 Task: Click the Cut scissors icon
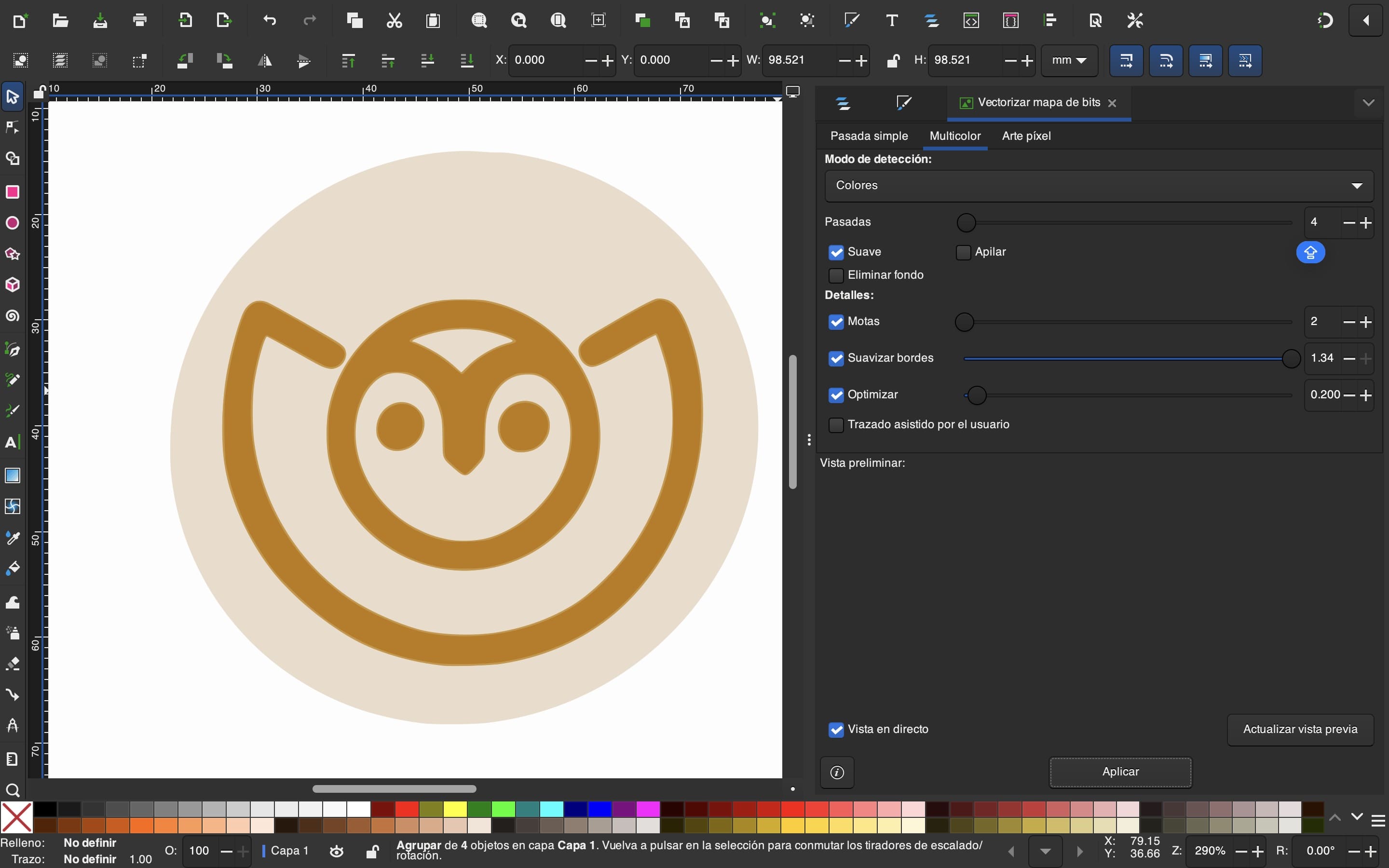tap(394, 21)
